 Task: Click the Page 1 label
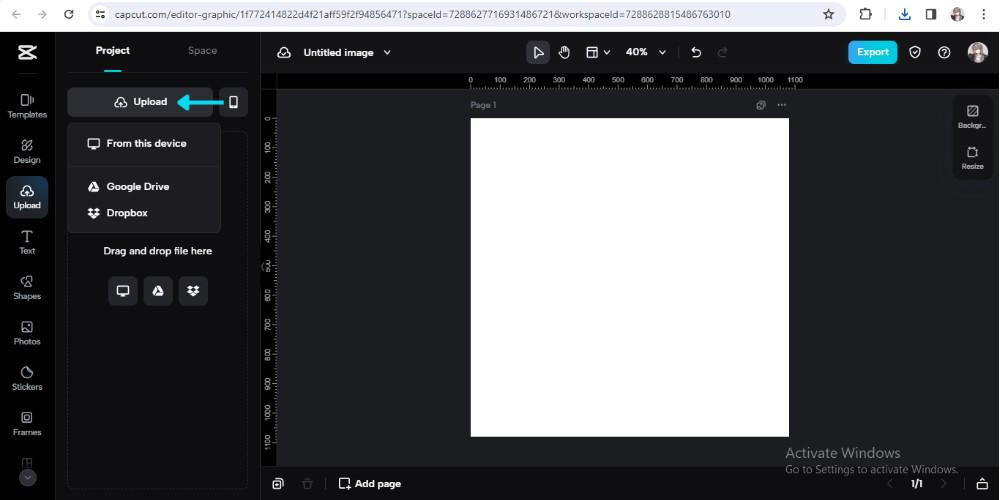[483, 105]
